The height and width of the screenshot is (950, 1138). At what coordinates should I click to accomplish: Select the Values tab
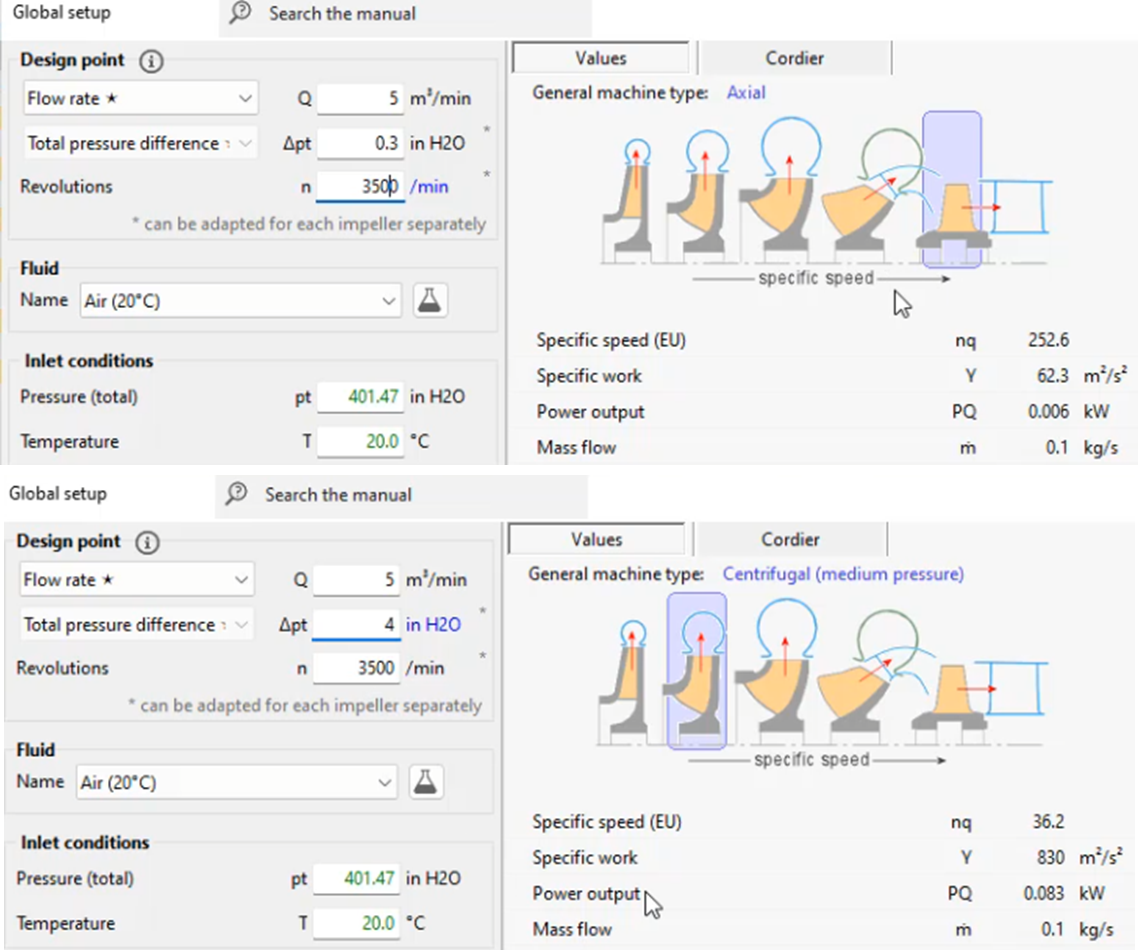(600, 57)
